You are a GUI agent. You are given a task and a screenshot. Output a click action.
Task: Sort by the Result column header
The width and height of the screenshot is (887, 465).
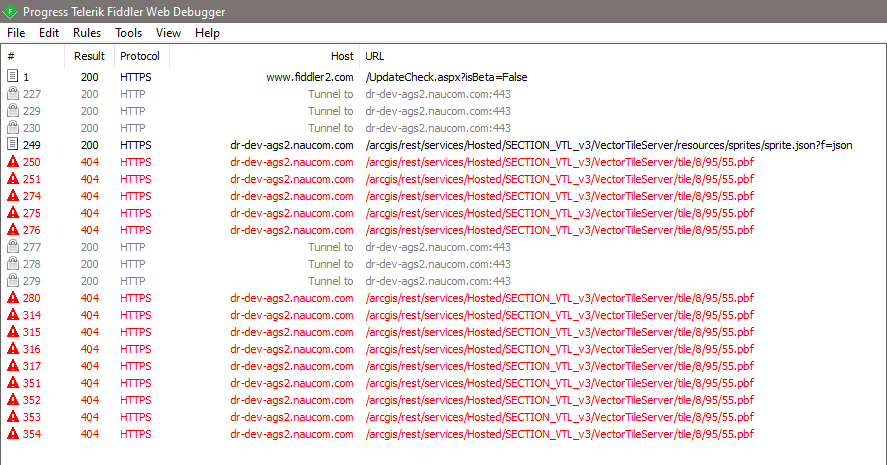[x=89, y=56]
